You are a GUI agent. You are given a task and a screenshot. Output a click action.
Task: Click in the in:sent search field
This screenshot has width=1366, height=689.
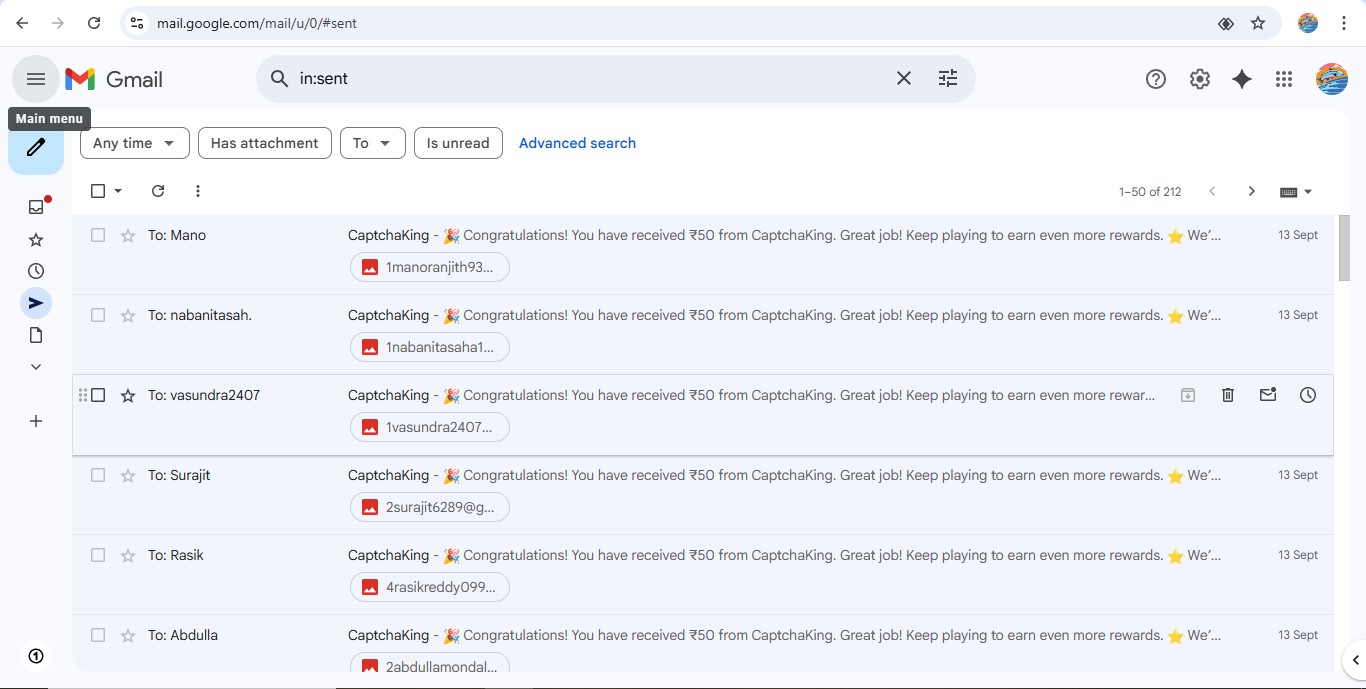coord(590,79)
